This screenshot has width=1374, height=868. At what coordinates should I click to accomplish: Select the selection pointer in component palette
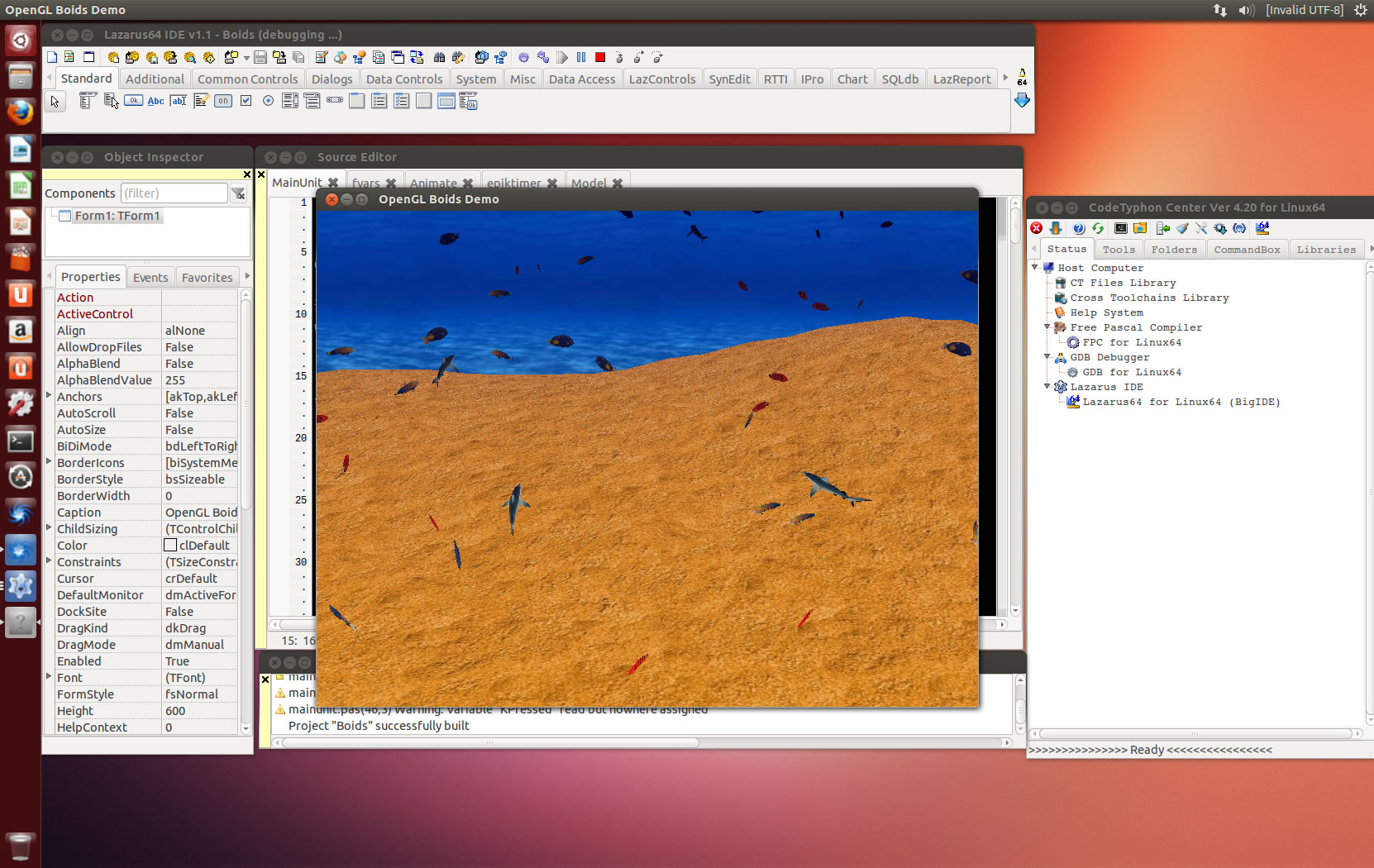pos(55,101)
